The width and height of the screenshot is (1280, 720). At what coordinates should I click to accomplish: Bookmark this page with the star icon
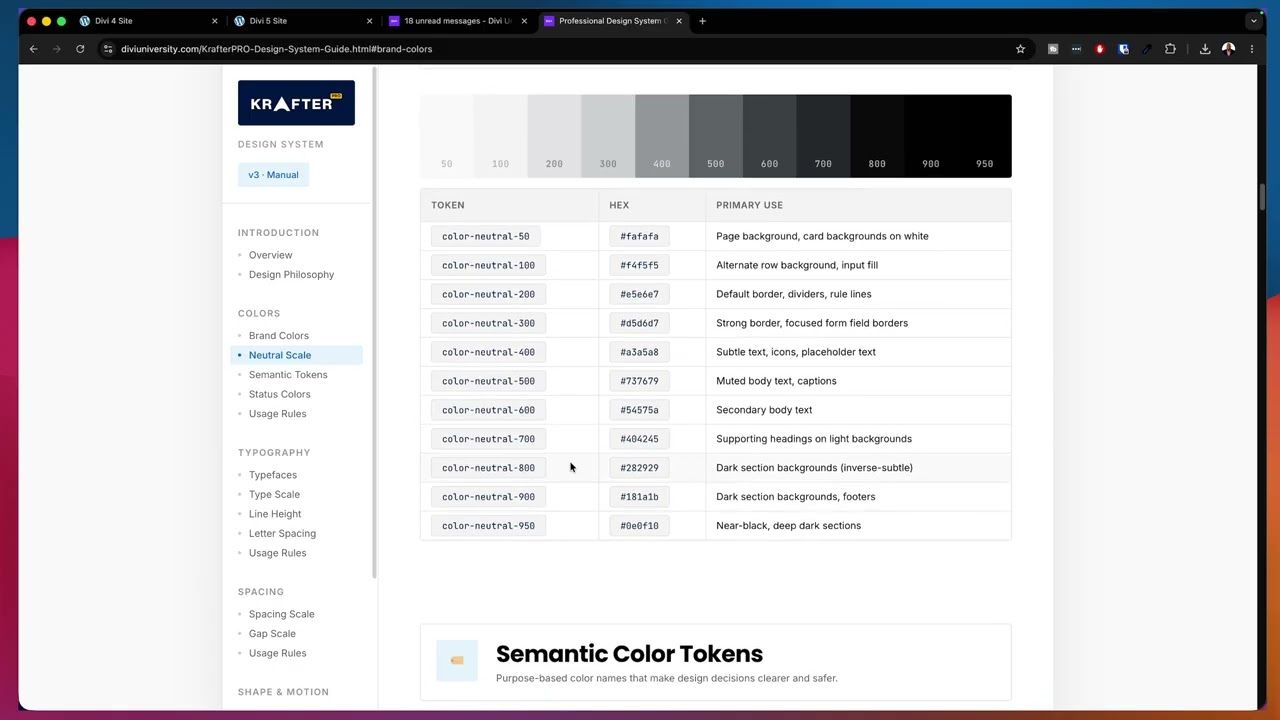pos(1020,49)
